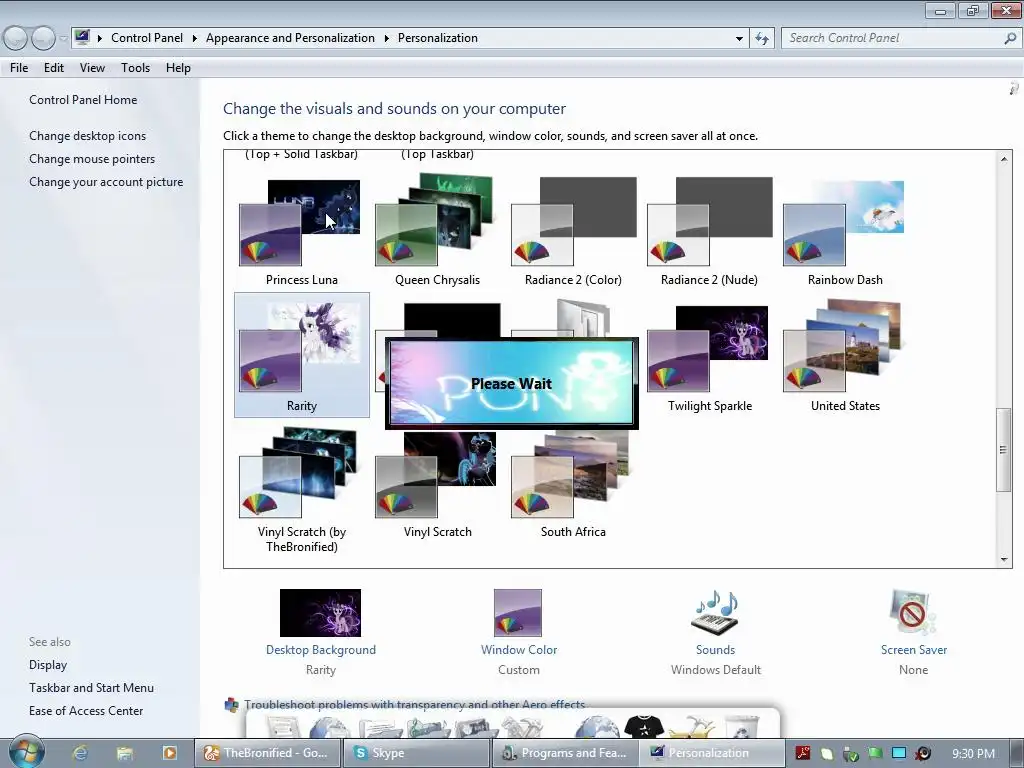Click the green flag tray icon
The image size is (1024, 768).
point(875,753)
